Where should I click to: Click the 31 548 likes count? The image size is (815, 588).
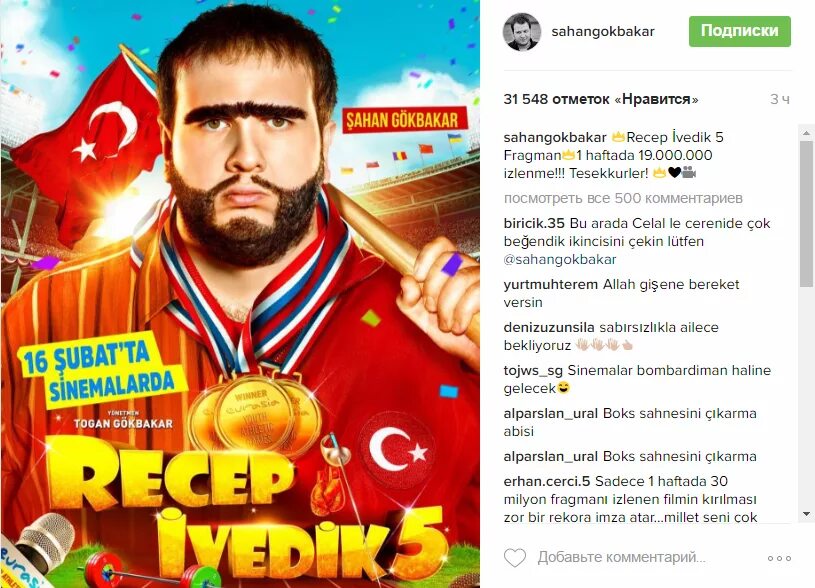[x=600, y=99]
